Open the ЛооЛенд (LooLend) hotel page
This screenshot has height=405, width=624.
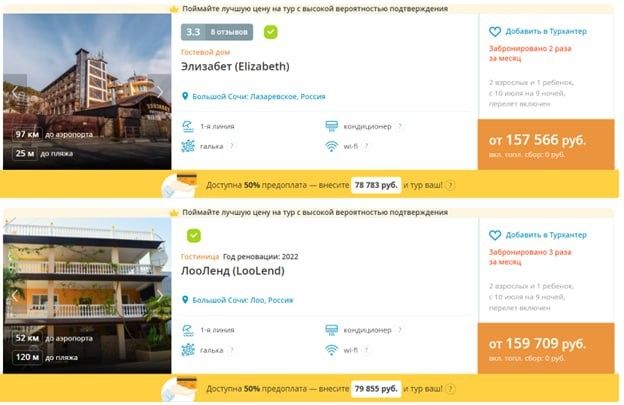click(233, 271)
